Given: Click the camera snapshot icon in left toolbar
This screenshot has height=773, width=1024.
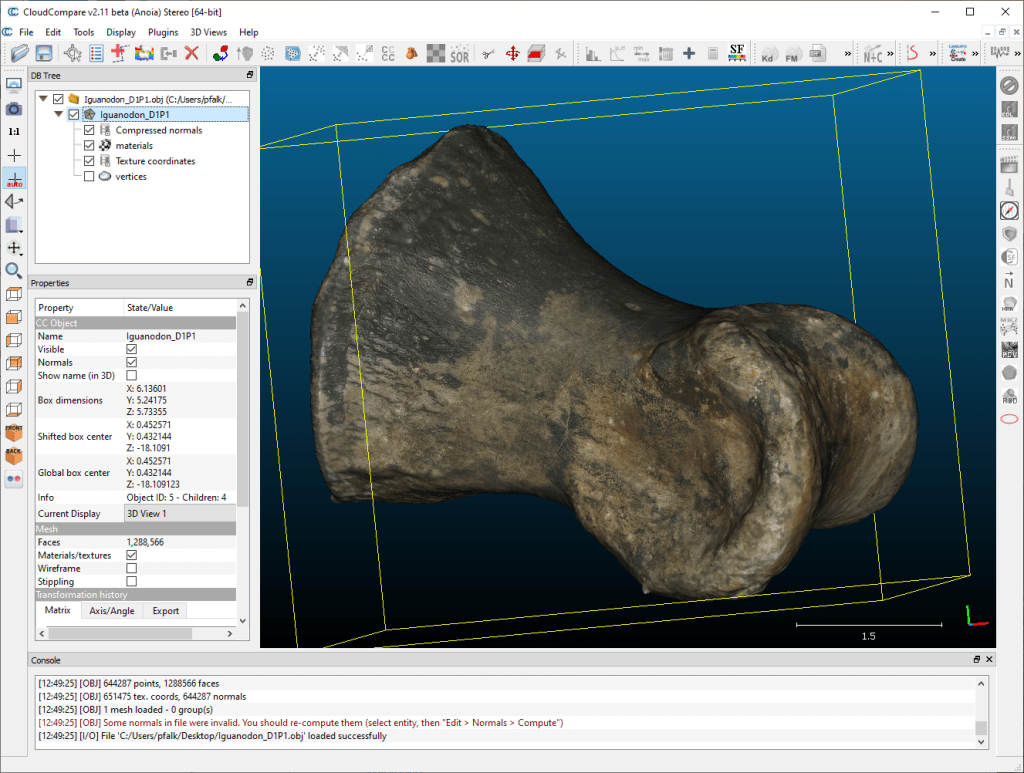Looking at the screenshot, I should pos(14,108).
